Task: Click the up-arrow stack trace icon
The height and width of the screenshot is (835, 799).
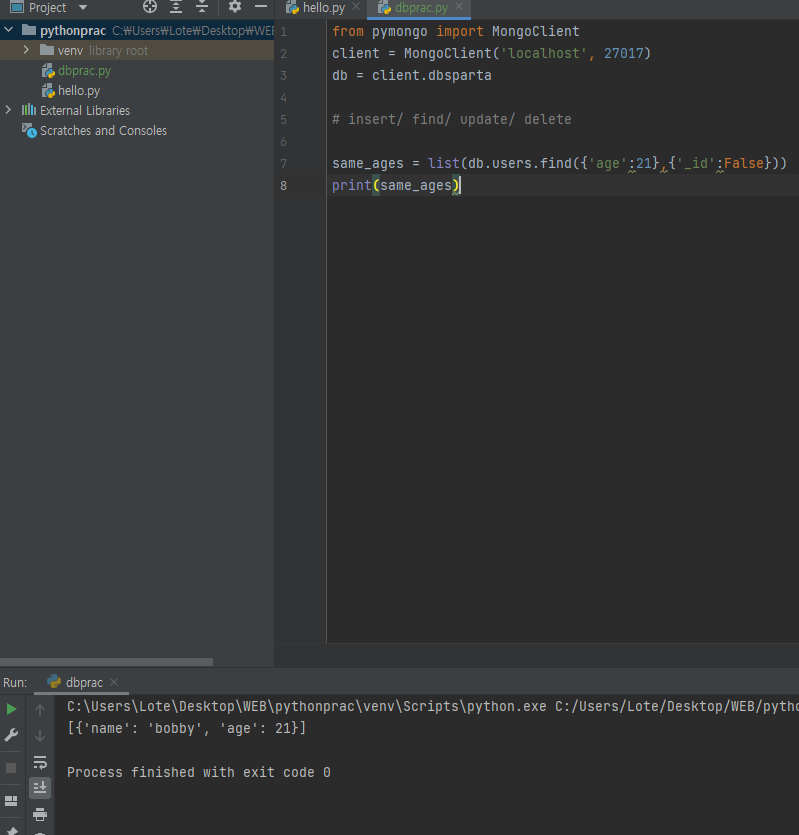Action: pos(40,709)
